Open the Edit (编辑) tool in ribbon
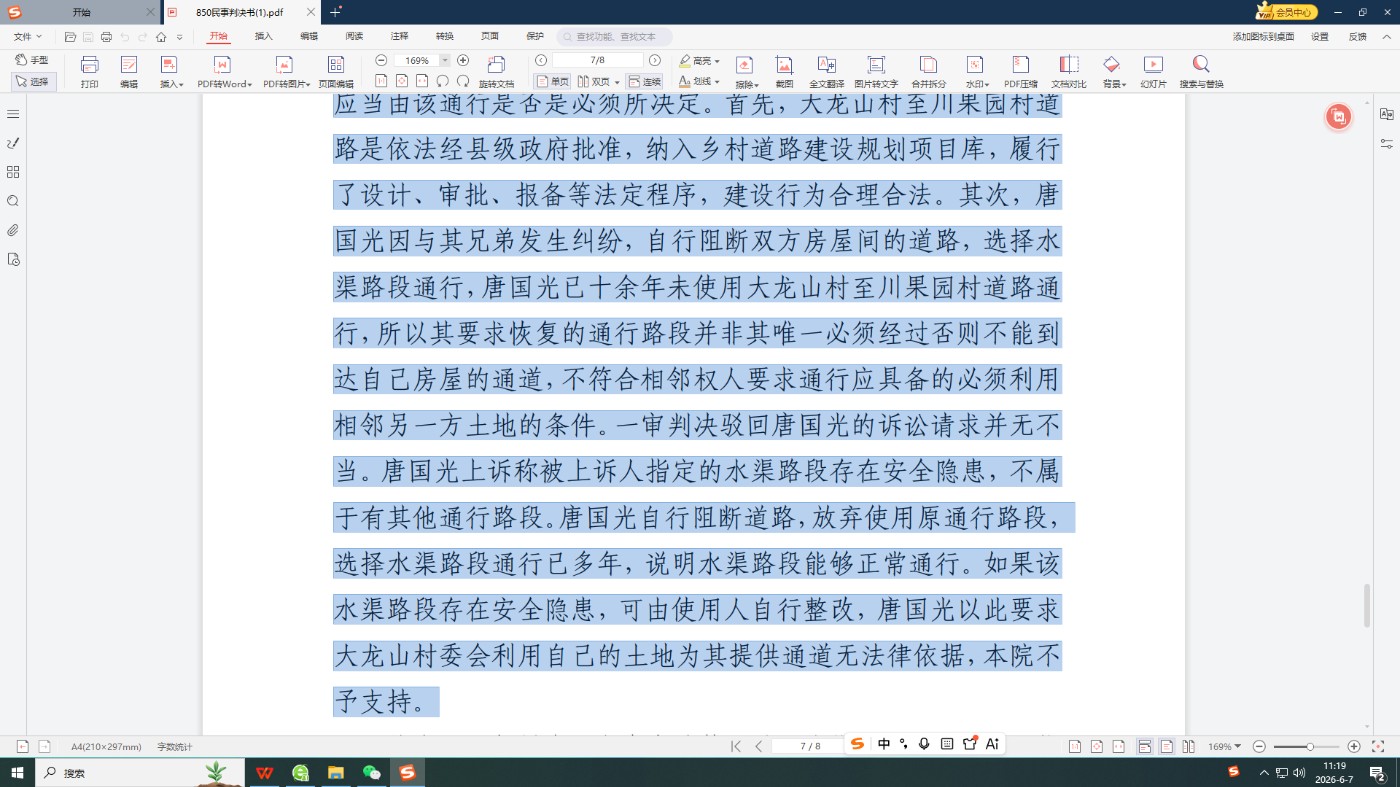Viewport: 1400px width, 787px height. pyautogui.click(x=129, y=72)
